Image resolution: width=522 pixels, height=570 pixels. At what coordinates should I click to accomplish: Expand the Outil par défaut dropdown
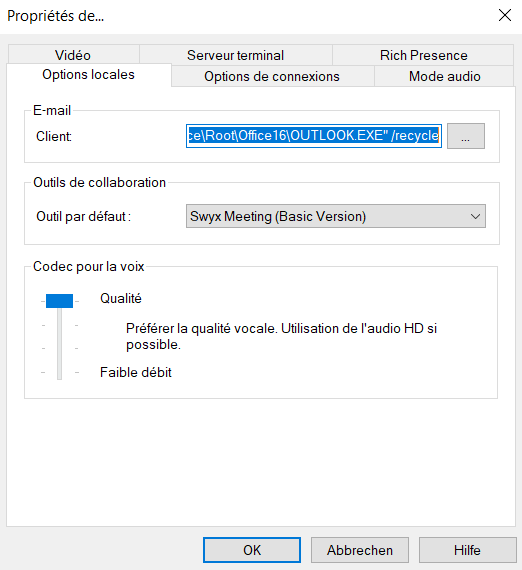336,216
